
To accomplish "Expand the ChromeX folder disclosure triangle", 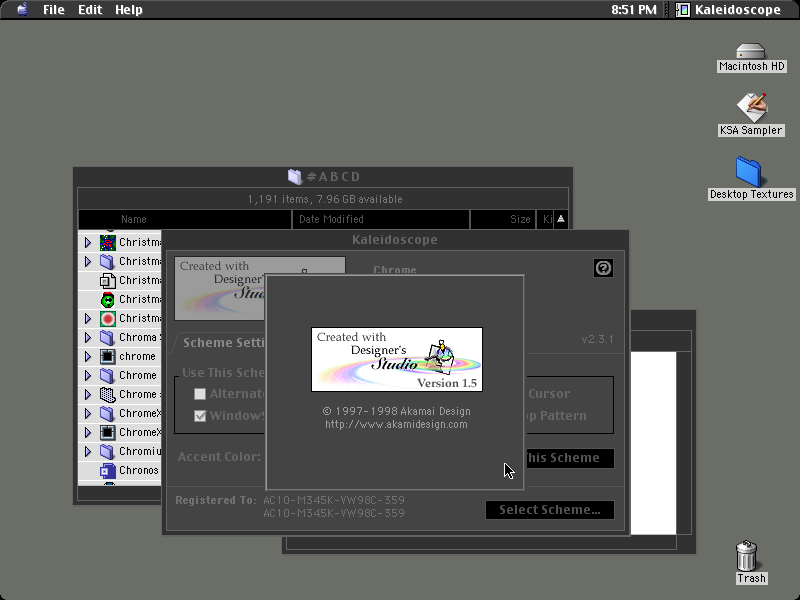I will 88,413.
